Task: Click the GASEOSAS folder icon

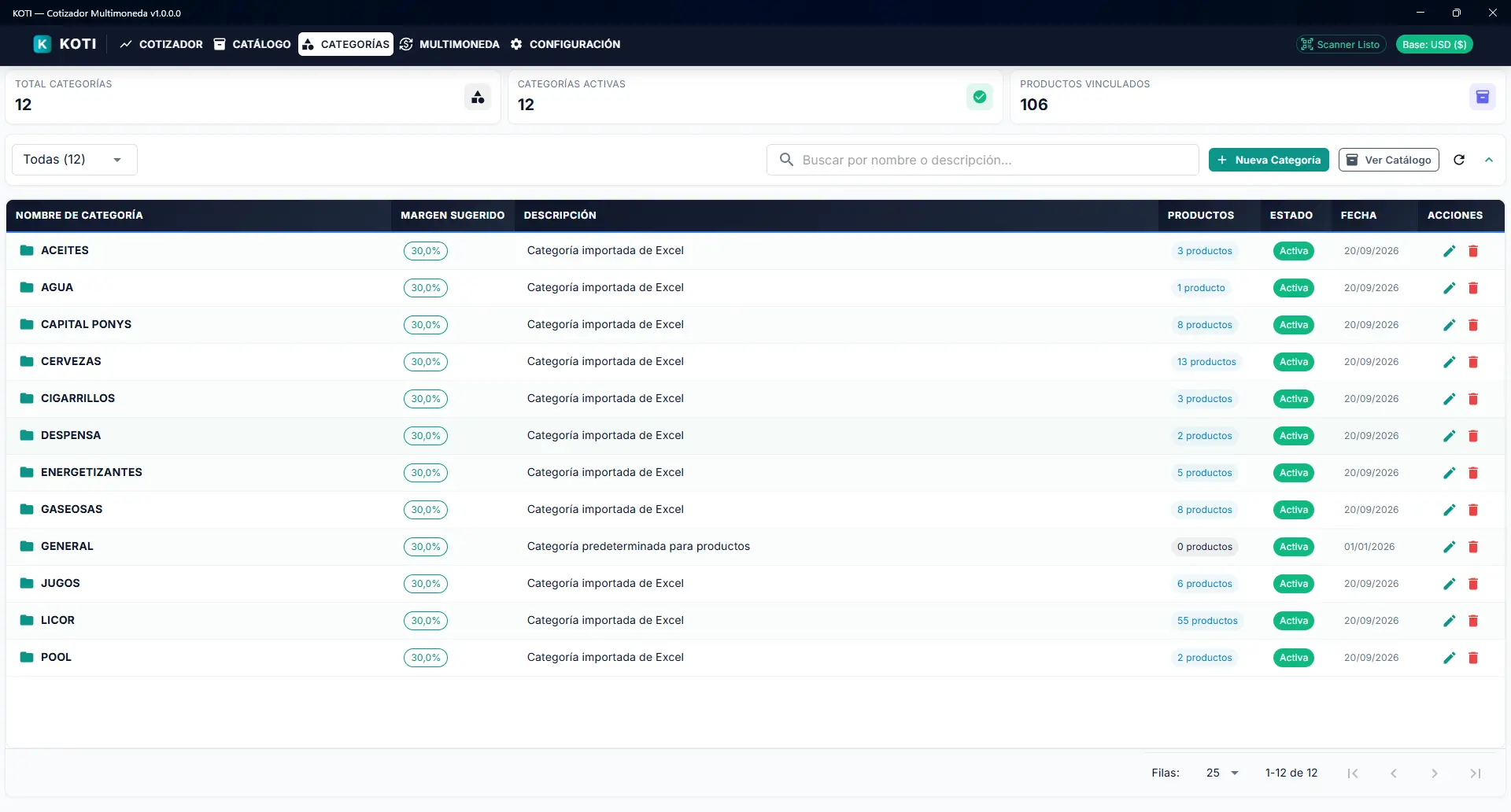Action: point(27,509)
